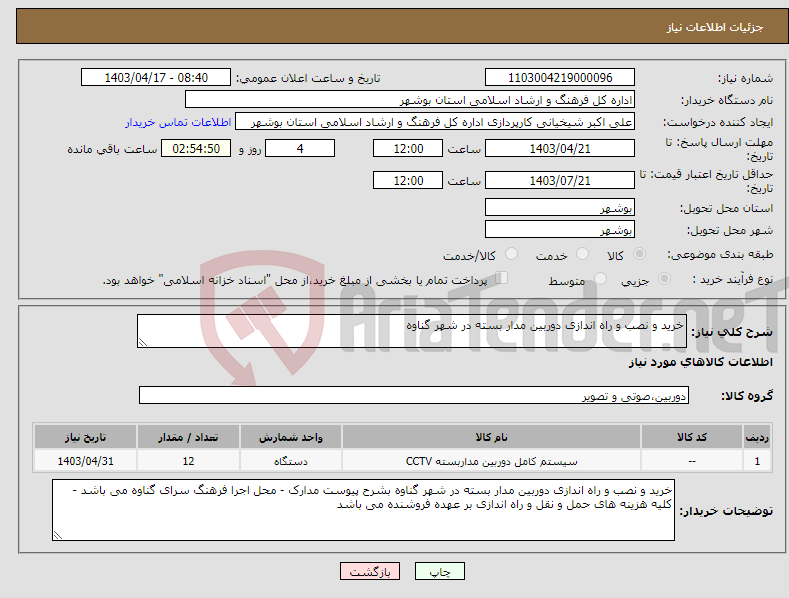The height and width of the screenshot is (598, 789).
Task: Open اطلاعات تماس خریدار link
Action: pyautogui.click(x=178, y=122)
